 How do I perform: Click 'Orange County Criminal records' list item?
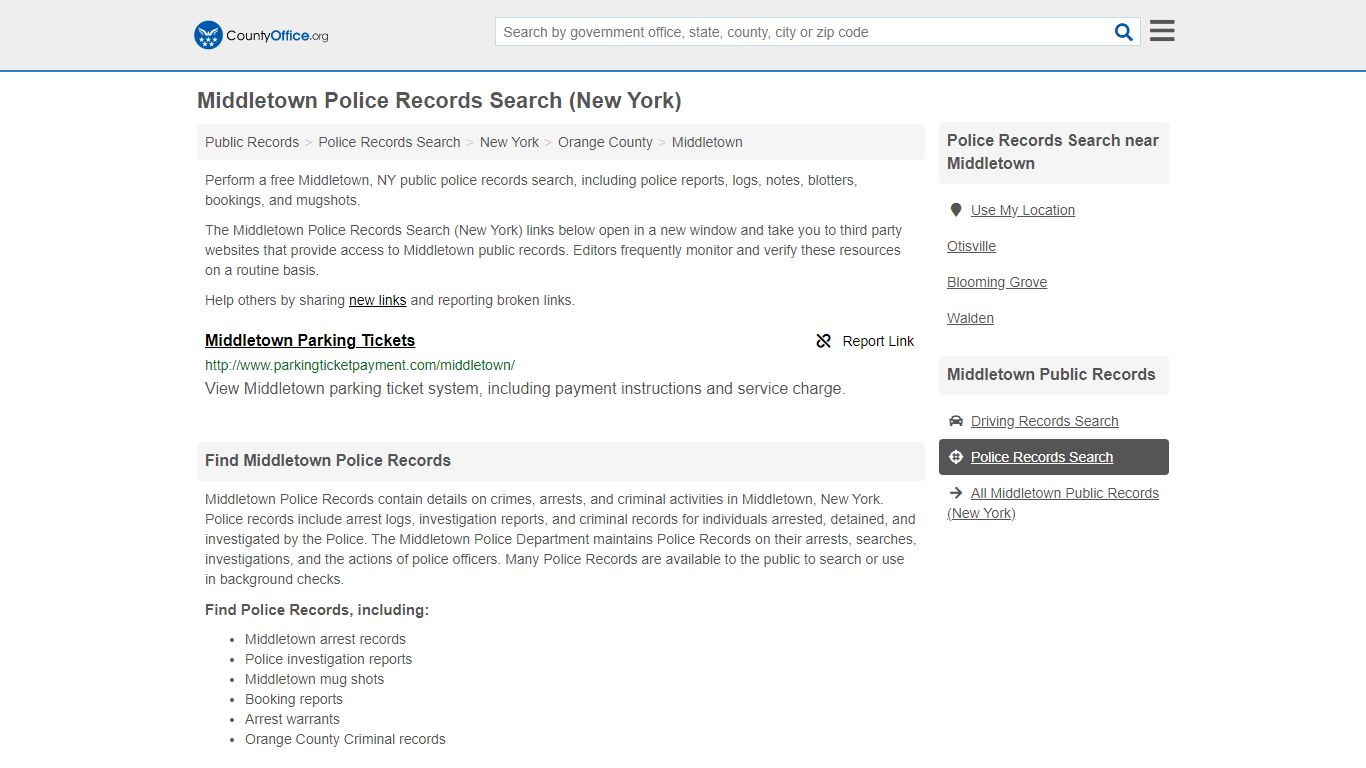click(345, 739)
